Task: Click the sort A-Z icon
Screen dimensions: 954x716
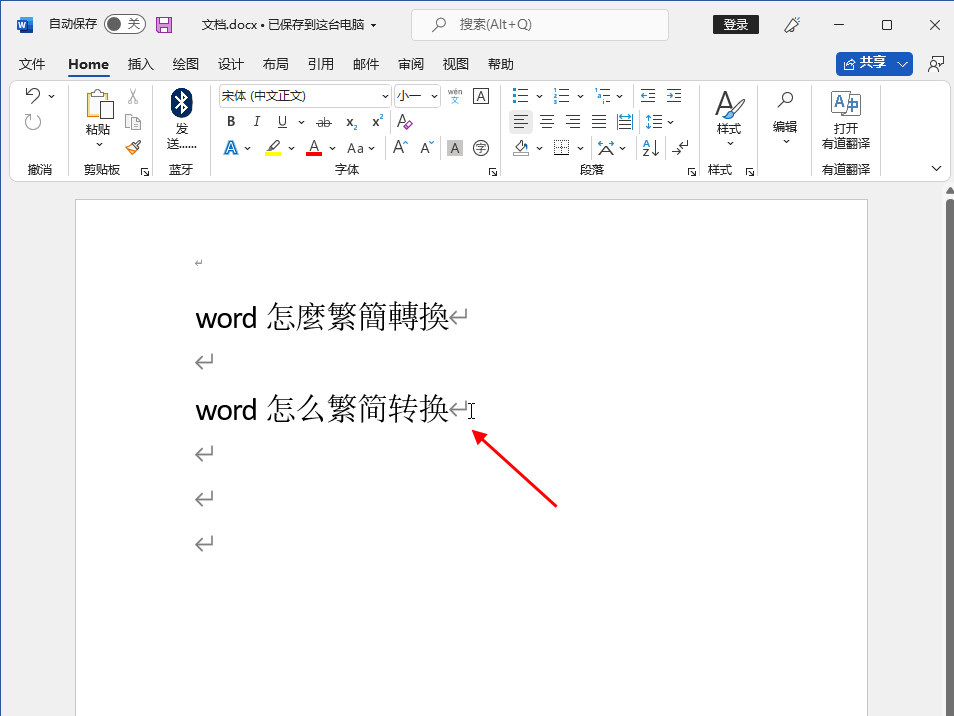Action: [650, 148]
